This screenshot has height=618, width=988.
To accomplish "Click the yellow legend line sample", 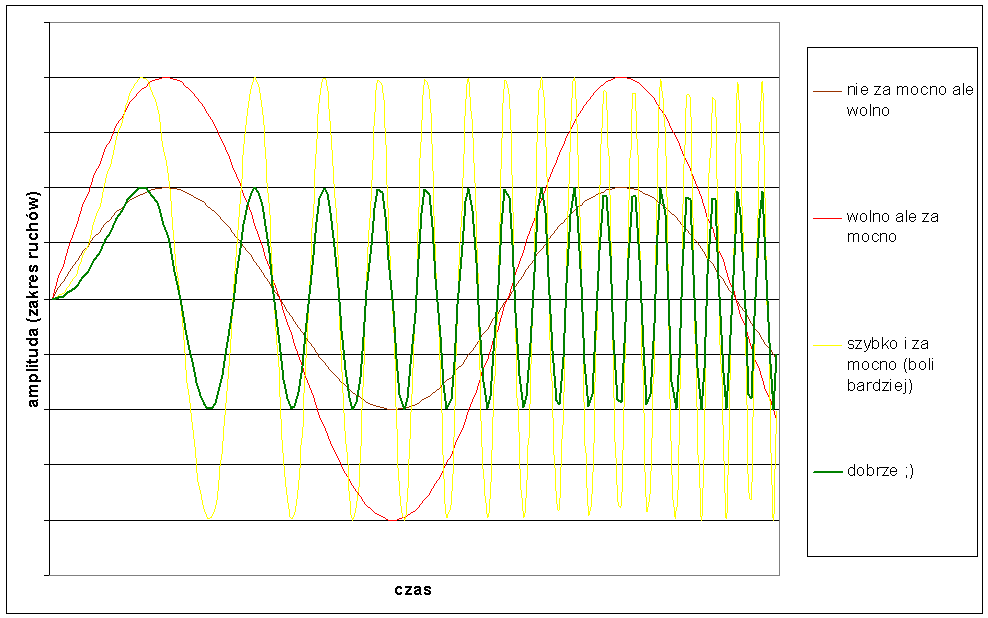I will pyautogui.click(x=827, y=345).
